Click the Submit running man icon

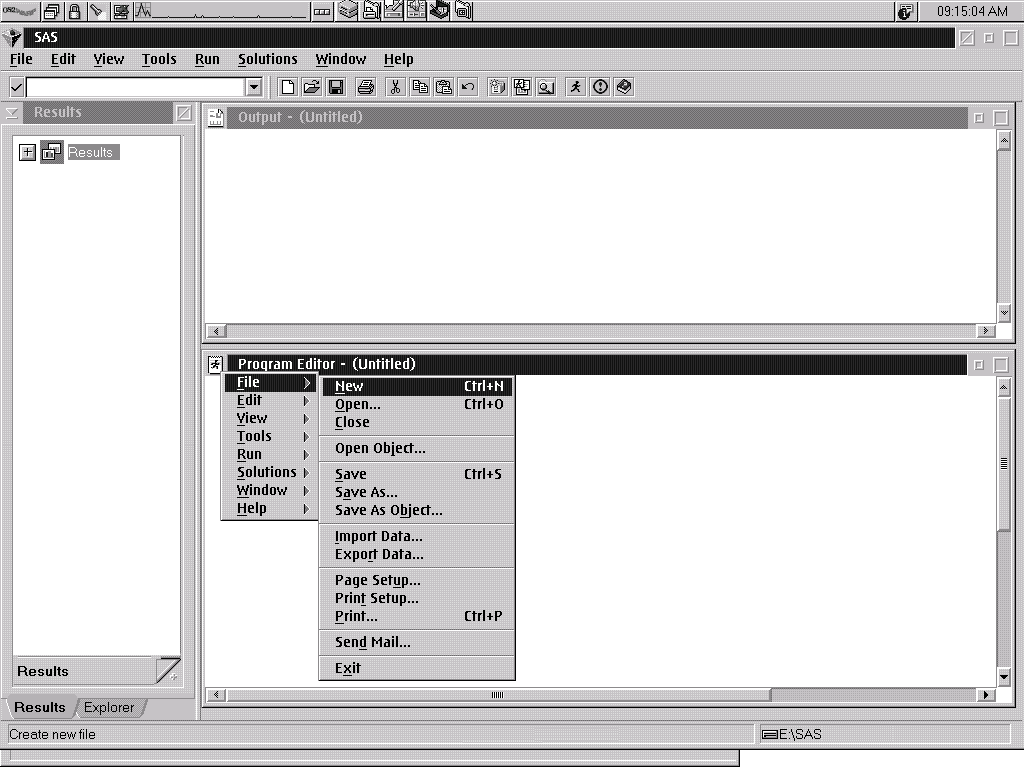575,87
